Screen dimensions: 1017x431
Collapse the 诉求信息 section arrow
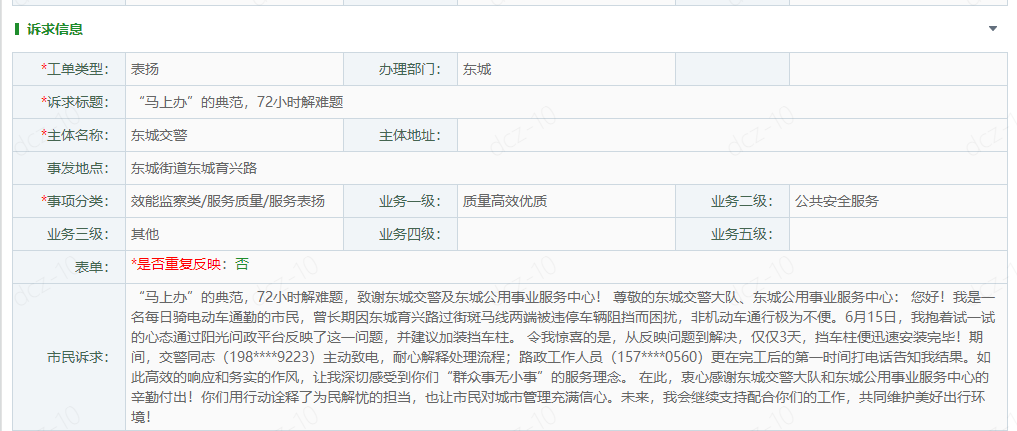click(x=992, y=29)
